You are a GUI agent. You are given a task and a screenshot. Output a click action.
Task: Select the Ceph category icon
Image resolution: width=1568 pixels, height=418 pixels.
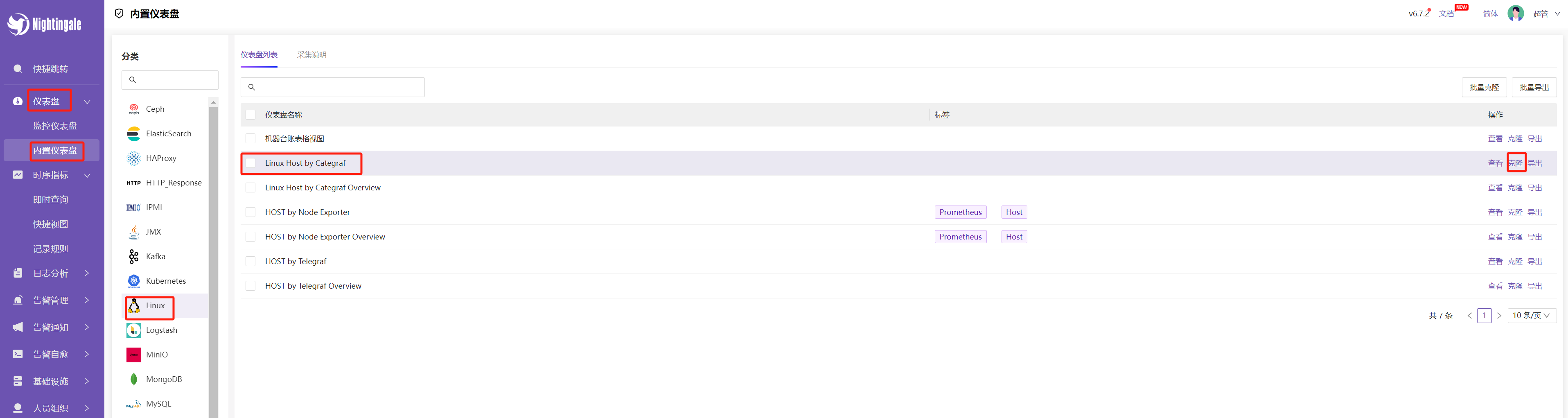click(134, 109)
